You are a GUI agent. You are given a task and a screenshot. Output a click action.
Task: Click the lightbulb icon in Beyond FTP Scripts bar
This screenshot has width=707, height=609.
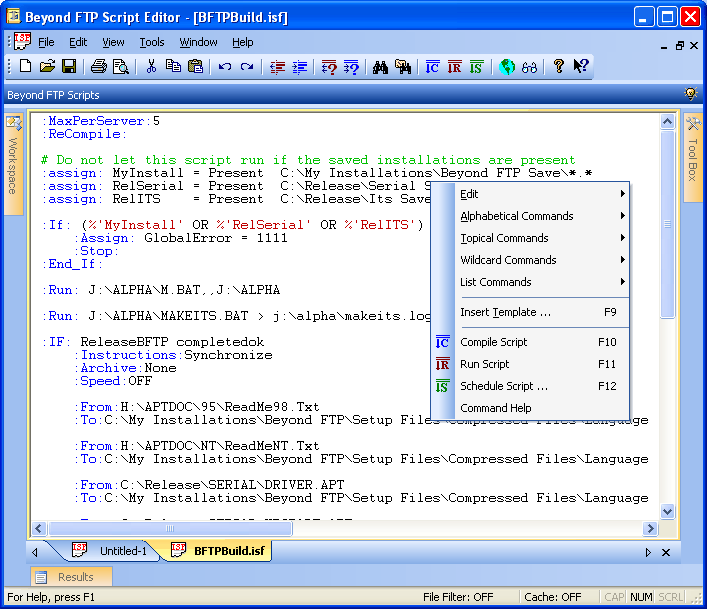[x=690, y=94]
